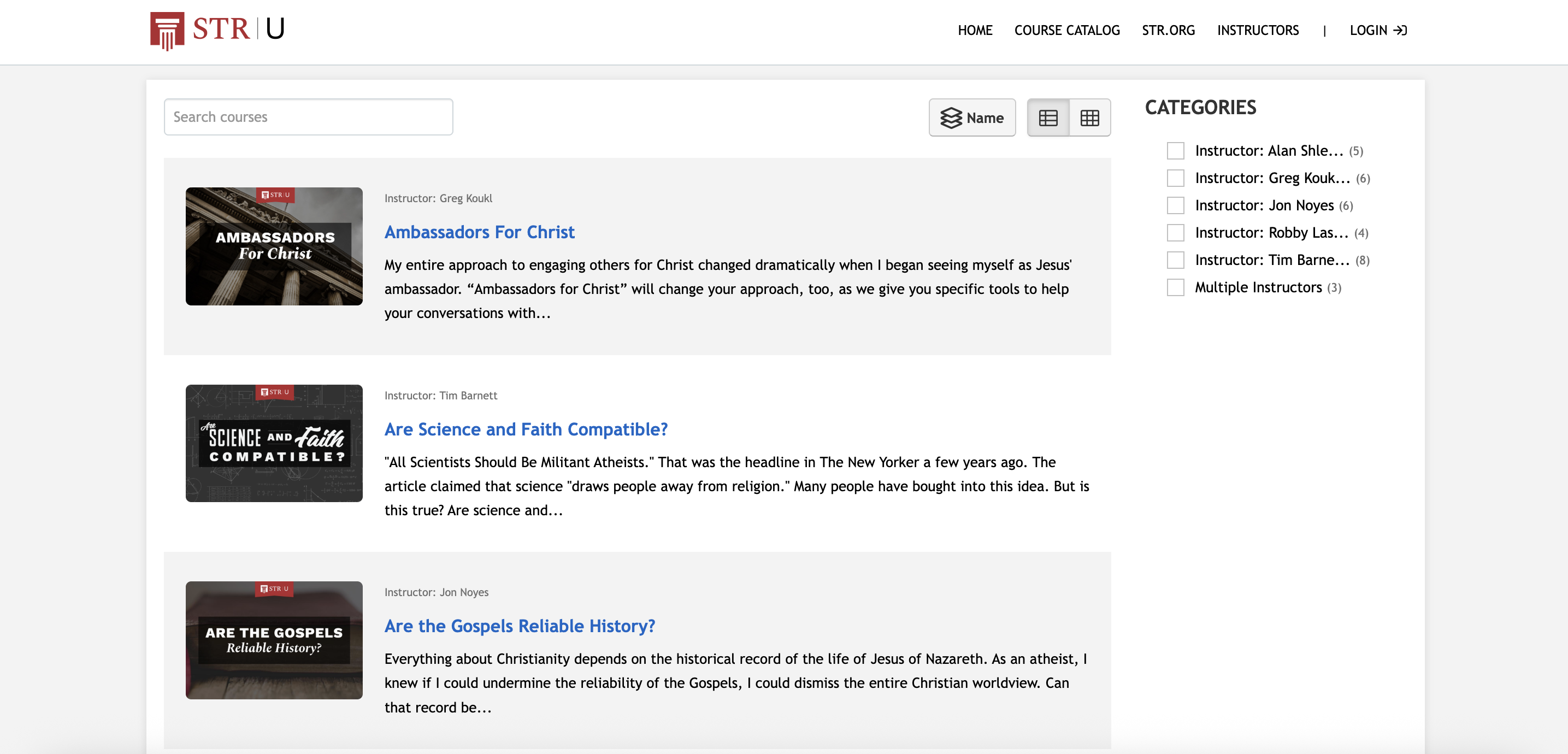1568x754 pixels.
Task: Toggle Instructor Robby Lashua category checkbox
Action: (x=1175, y=233)
